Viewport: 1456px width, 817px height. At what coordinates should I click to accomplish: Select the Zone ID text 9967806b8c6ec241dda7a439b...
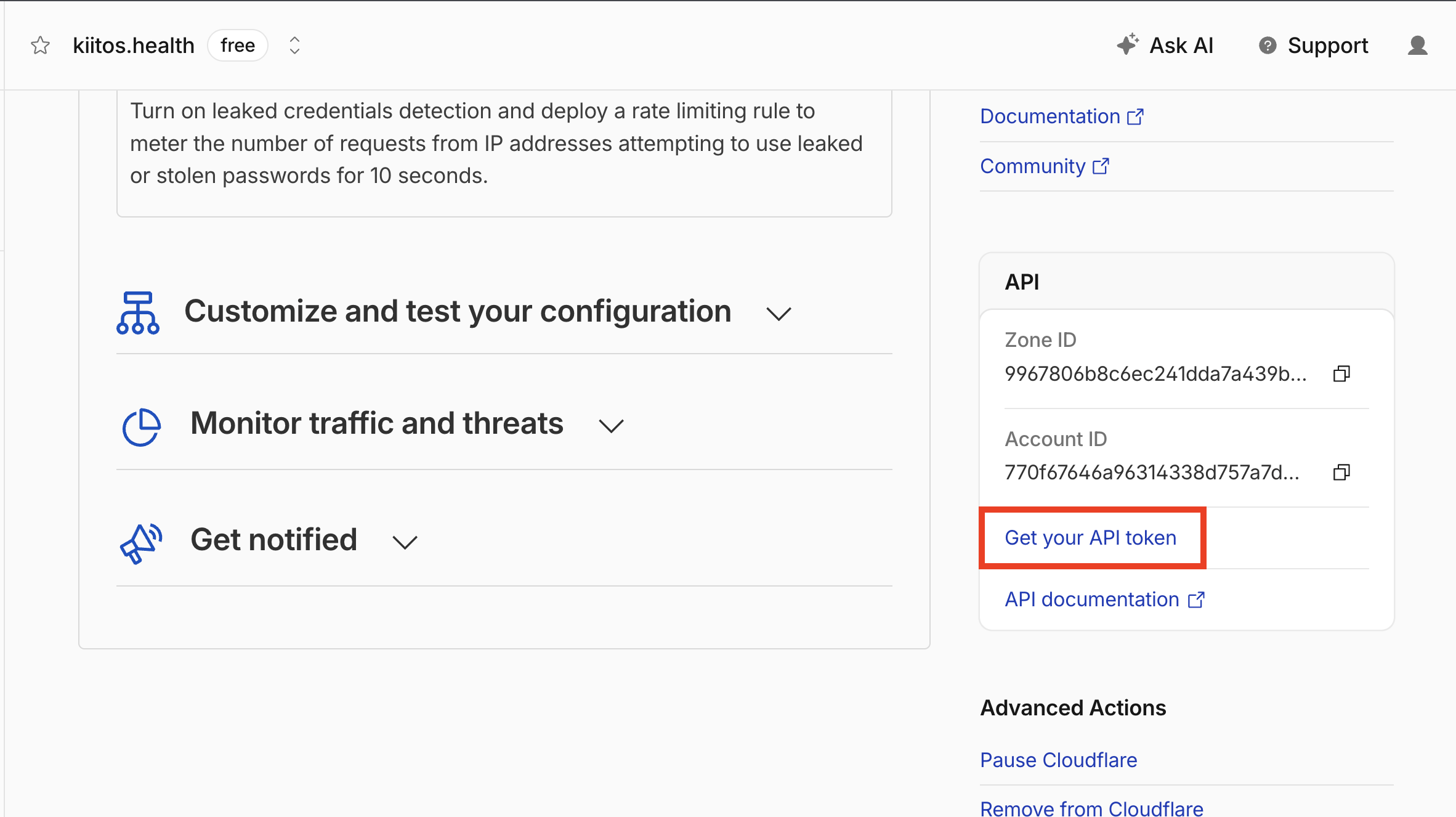1155,374
